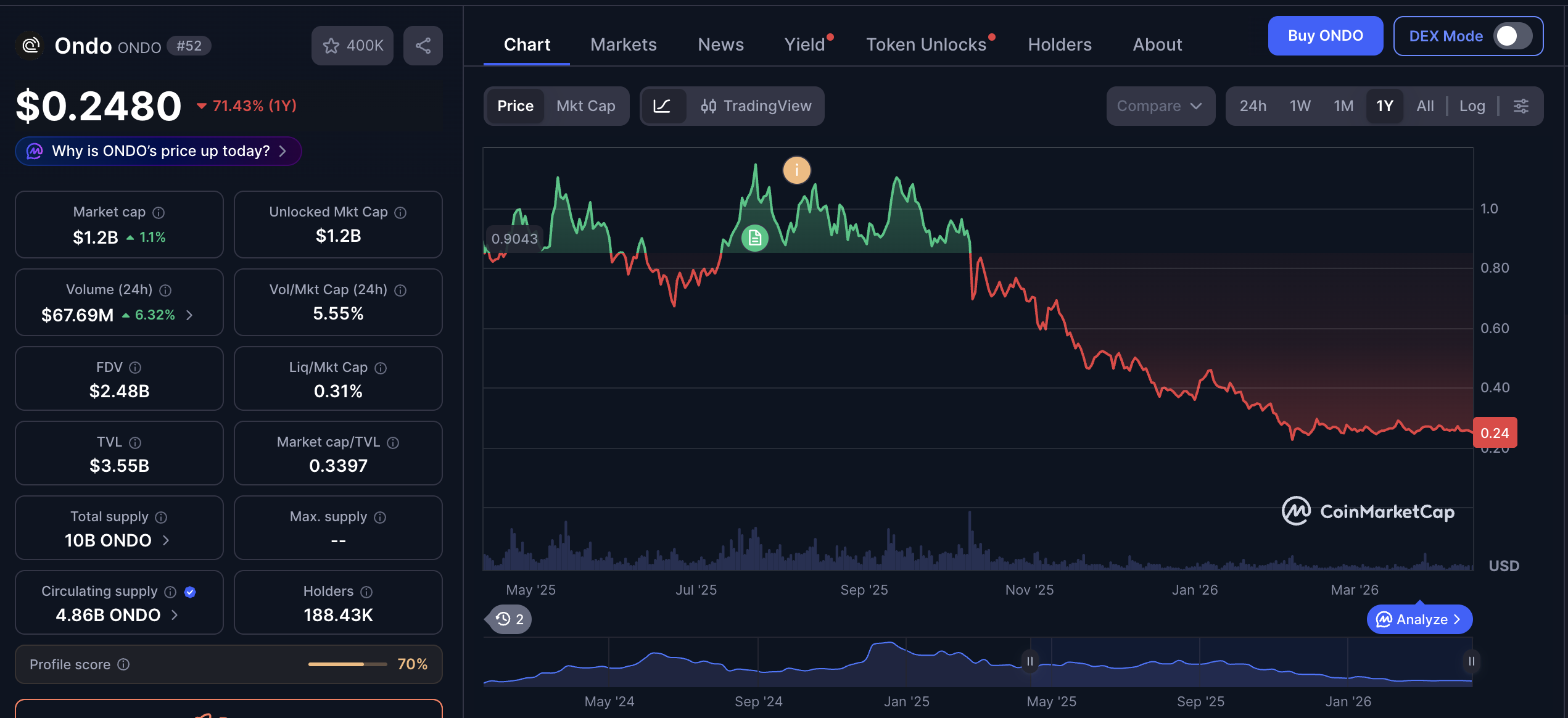Open the Compare dropdown
1568x718 pixels.
point(1160,105)
